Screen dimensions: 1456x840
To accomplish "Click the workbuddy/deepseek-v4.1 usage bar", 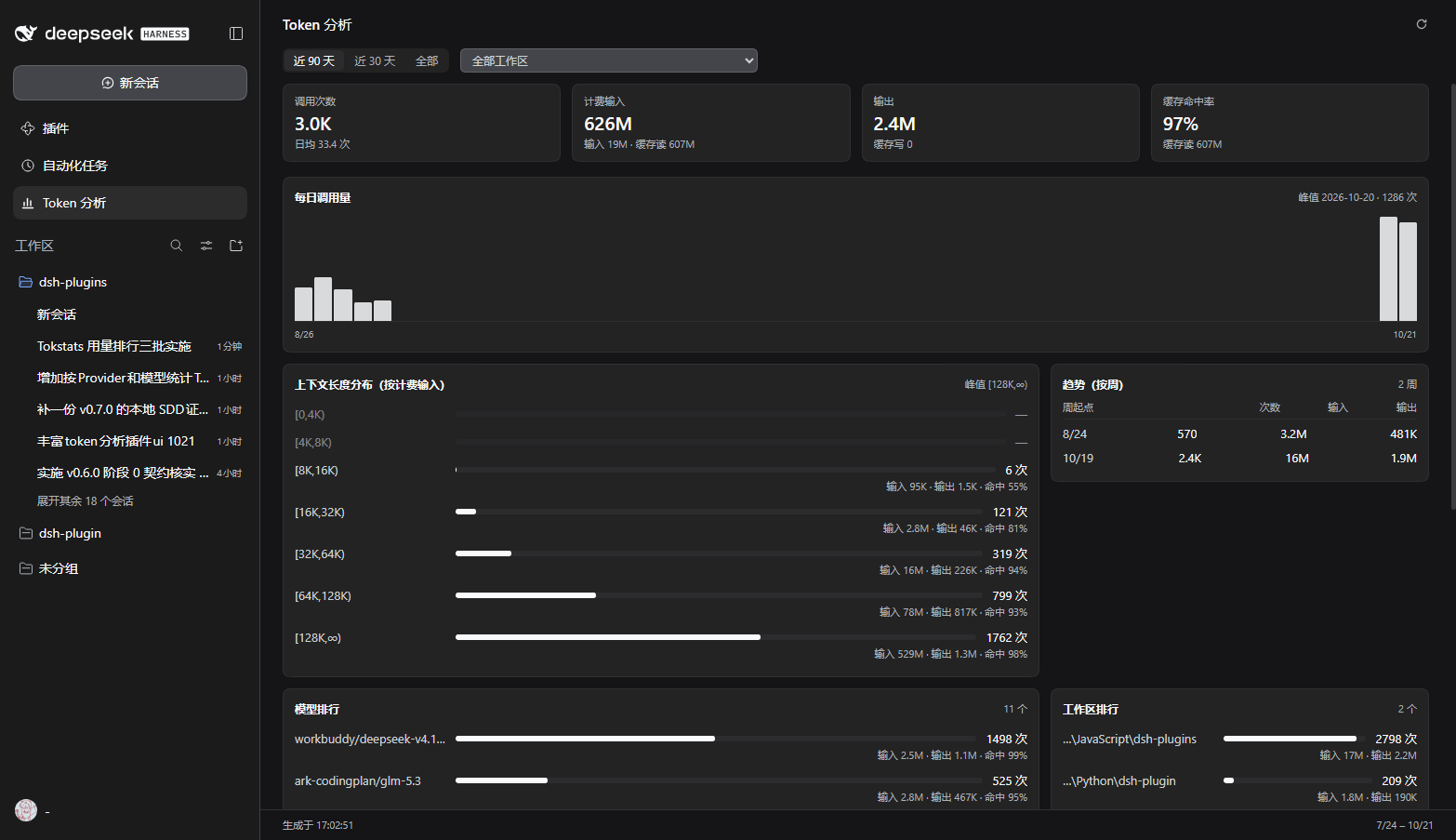I will pyautogui.click(x=585, y=739).
